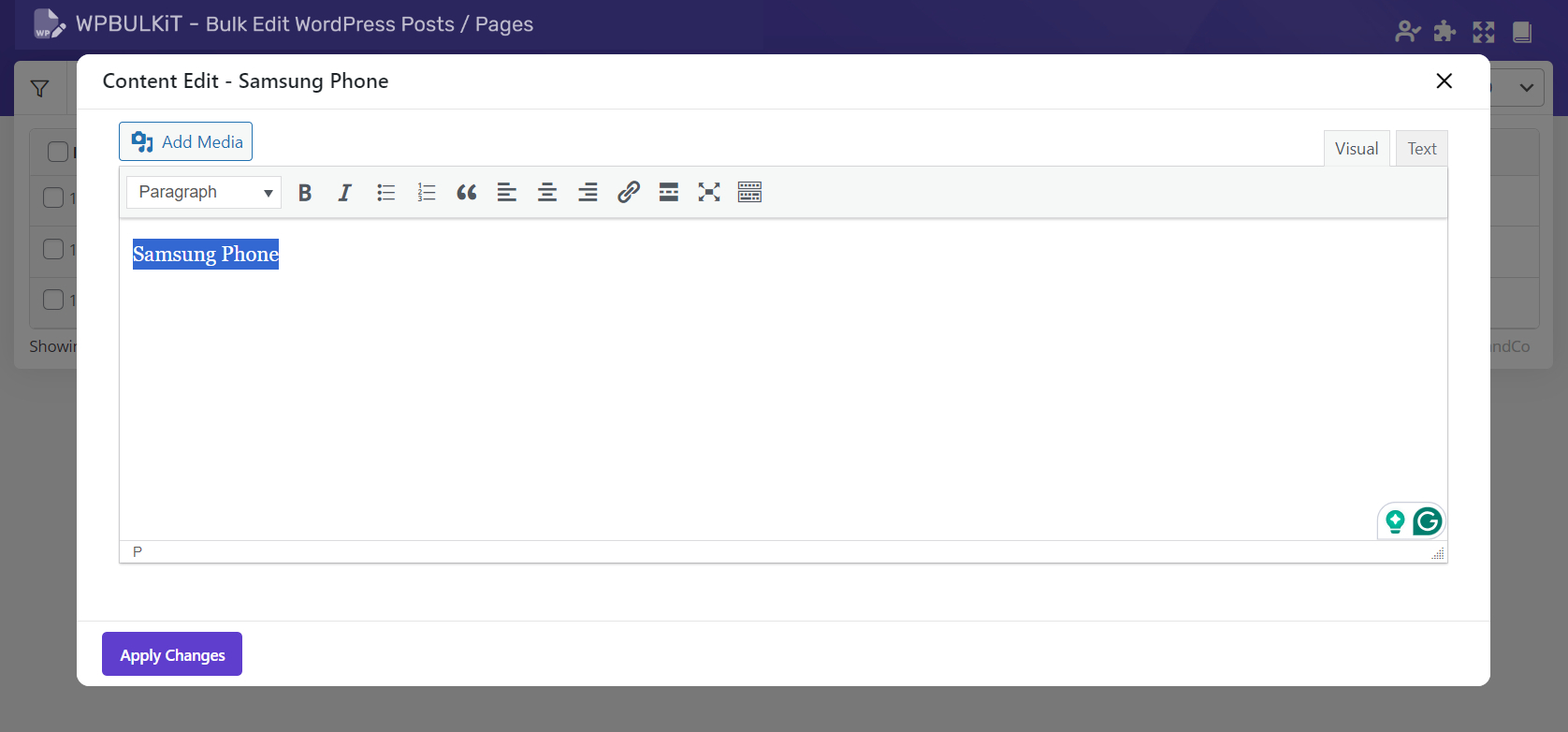Screen dimensions: 1568x732
Task: Toggle the extra toolbar row
Action: pos(749,193)
